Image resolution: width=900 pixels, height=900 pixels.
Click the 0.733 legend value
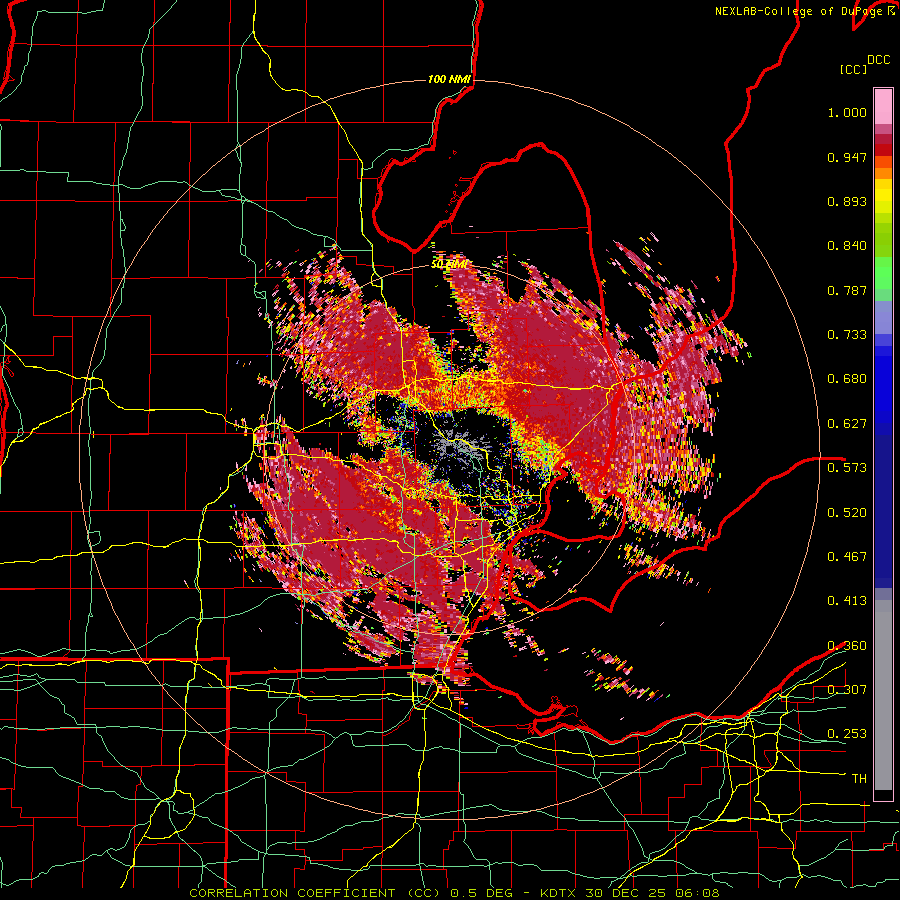[x=847, y=335]
